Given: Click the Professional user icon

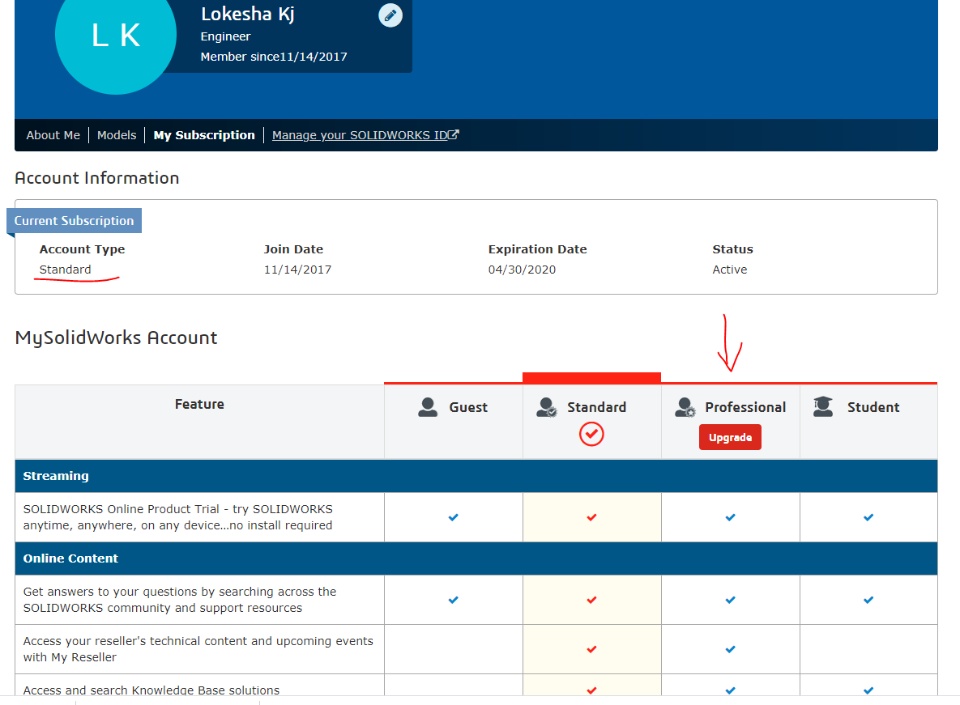Looking at the screenshot, I should (685, 407).
